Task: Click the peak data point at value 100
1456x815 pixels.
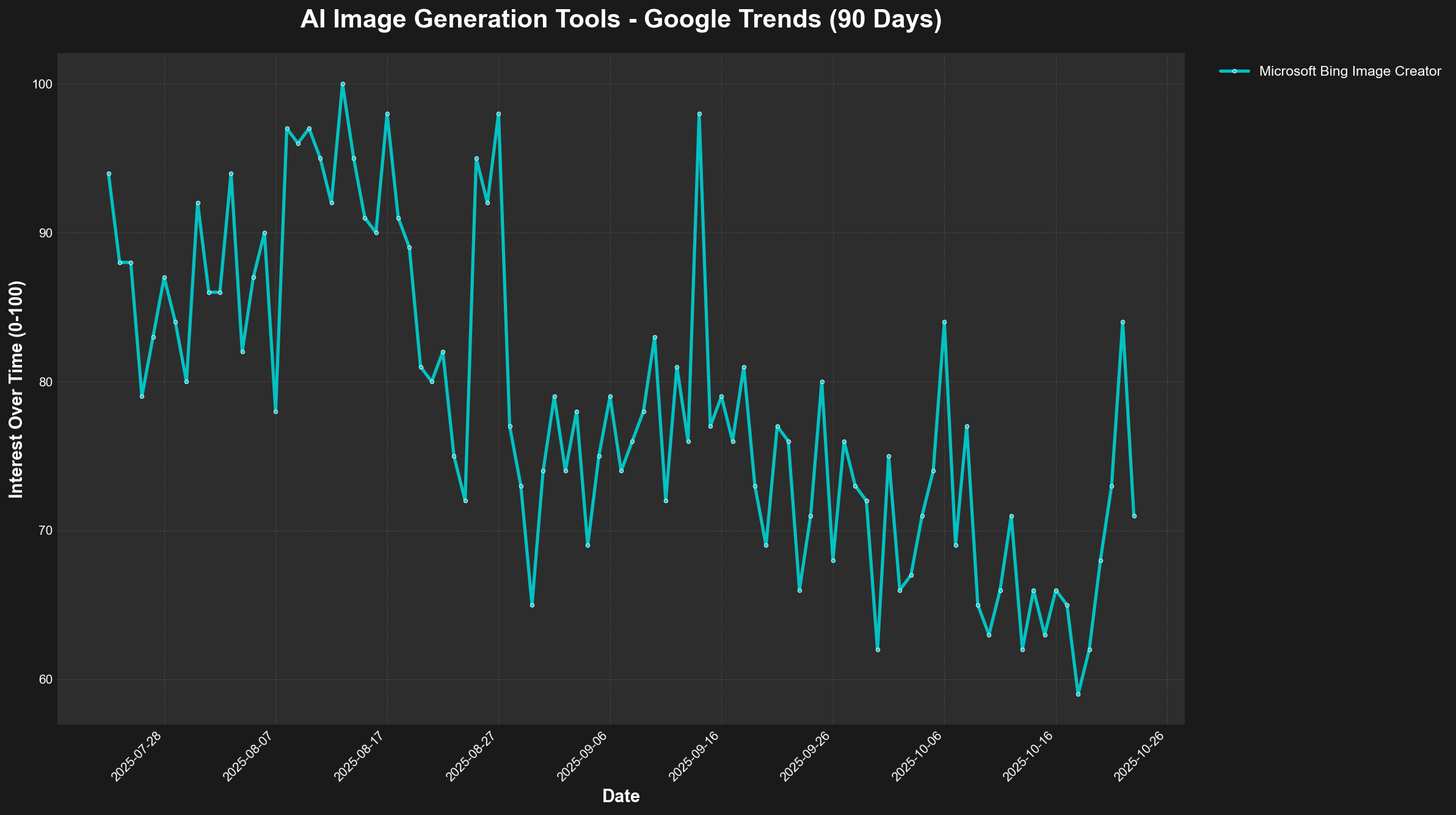Action: click(x=343, y=84)
